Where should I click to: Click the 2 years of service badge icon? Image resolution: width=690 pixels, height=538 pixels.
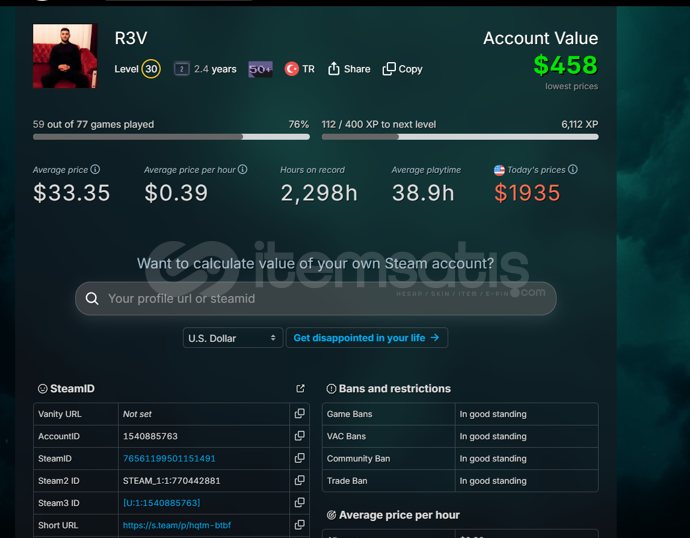click(181, 69)
